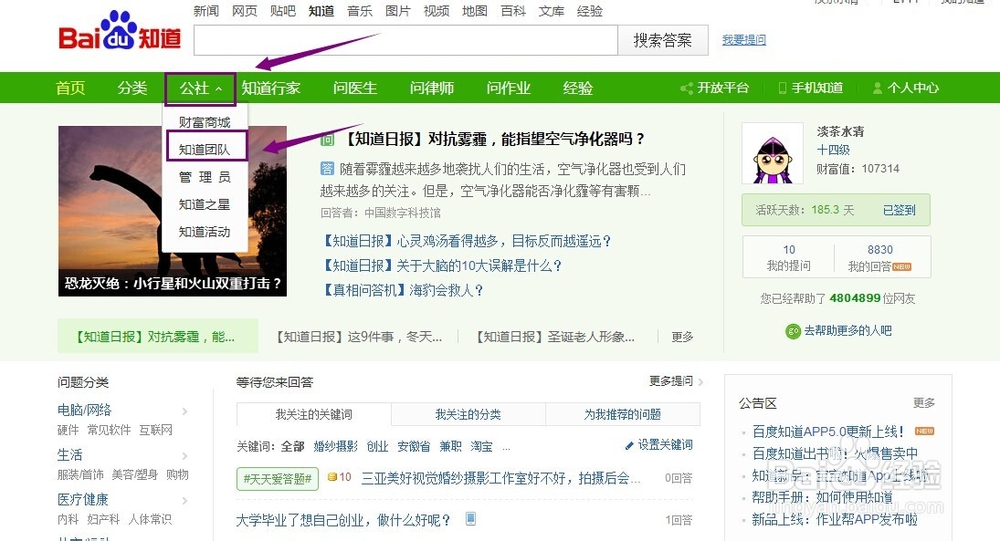Filter by keyword 淘宝

tap(482, 447)
